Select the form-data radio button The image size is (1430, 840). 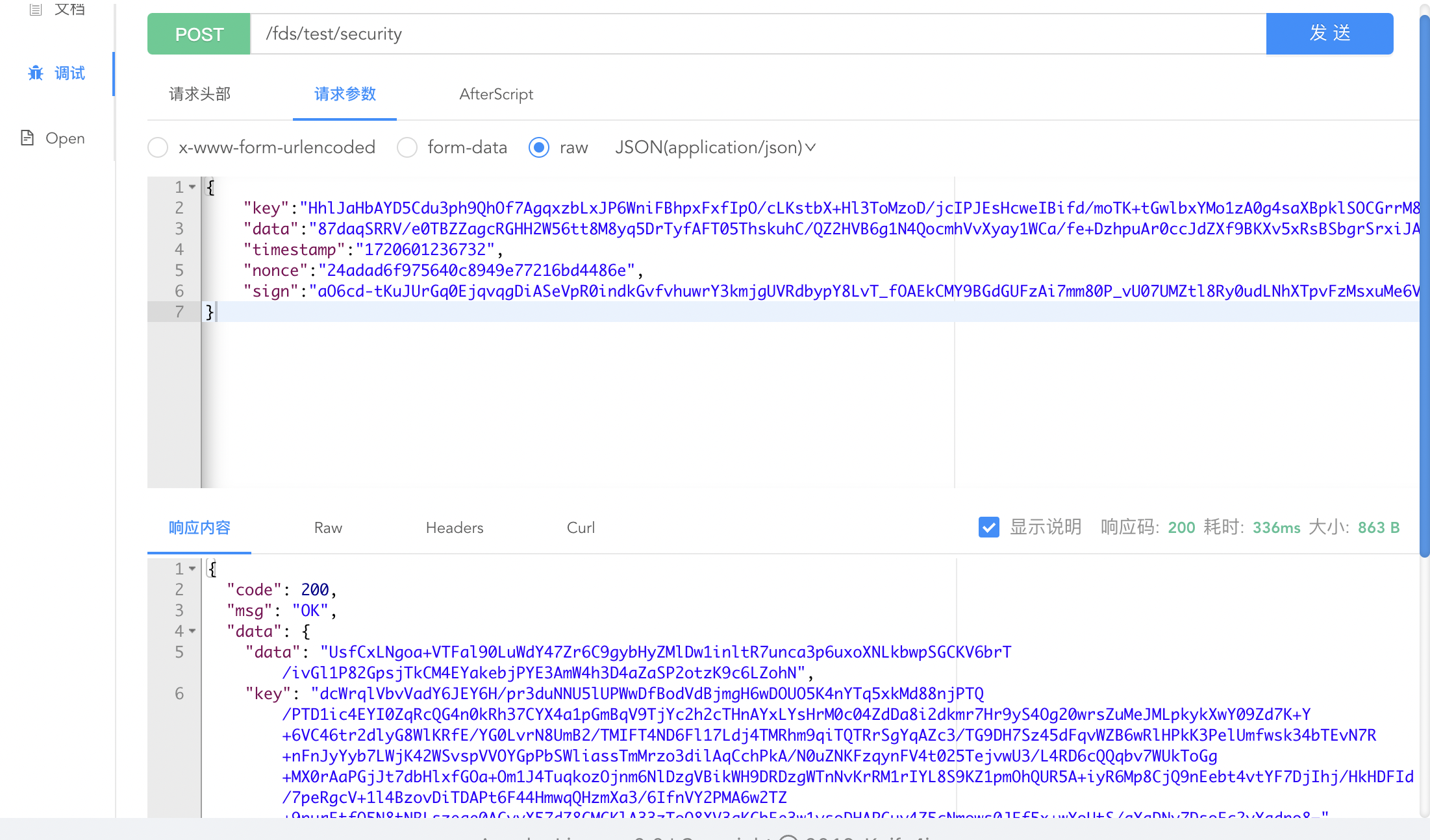pos(407,148)
